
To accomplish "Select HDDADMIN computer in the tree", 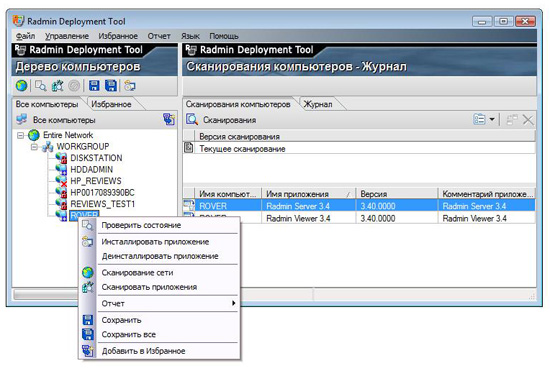I will 92,170.
